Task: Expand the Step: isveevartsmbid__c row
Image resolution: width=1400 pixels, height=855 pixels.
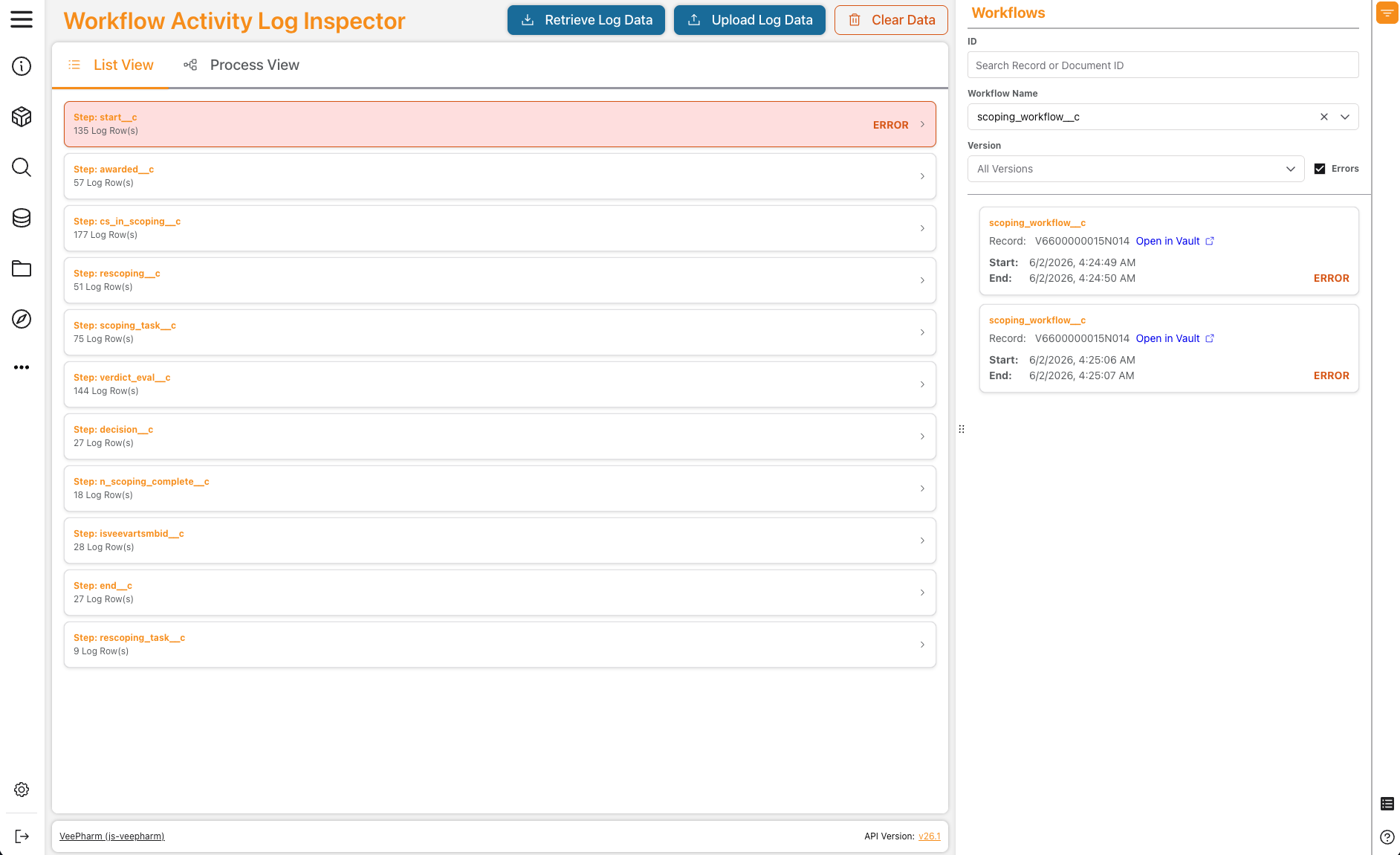Action: pos(499,541)
